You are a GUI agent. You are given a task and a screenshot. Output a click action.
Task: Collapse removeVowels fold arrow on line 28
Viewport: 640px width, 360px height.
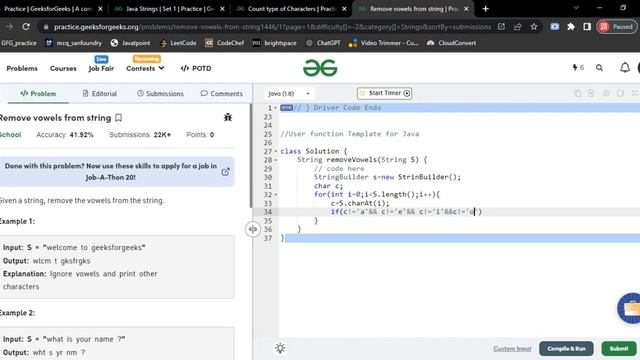pyautogui.click(x=276, y=160)
